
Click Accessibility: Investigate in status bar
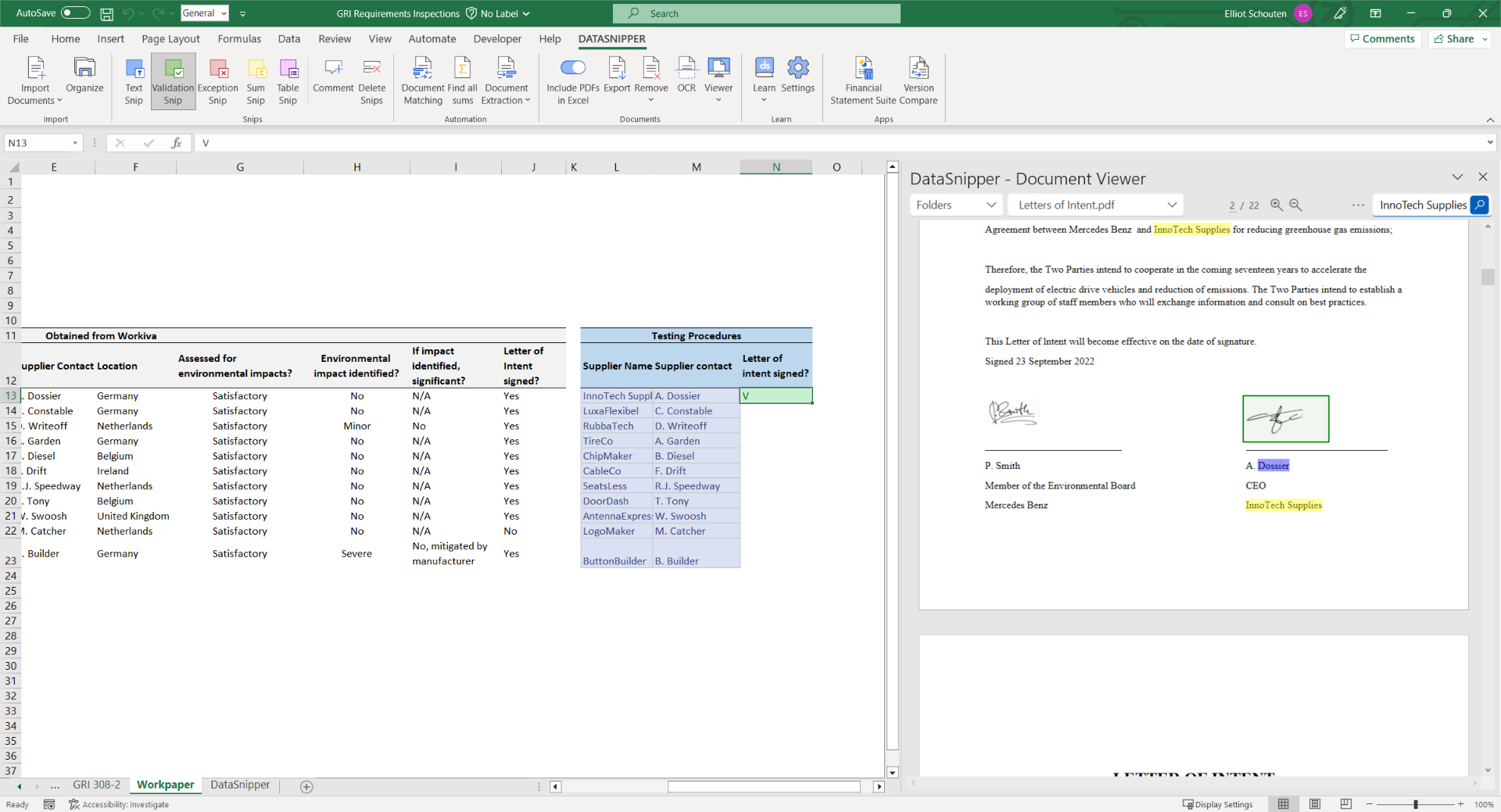119,804
